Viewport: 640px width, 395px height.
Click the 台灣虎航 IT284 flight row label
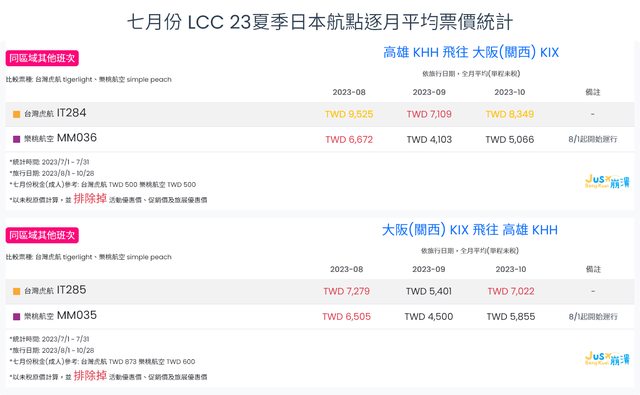[55, 113]
